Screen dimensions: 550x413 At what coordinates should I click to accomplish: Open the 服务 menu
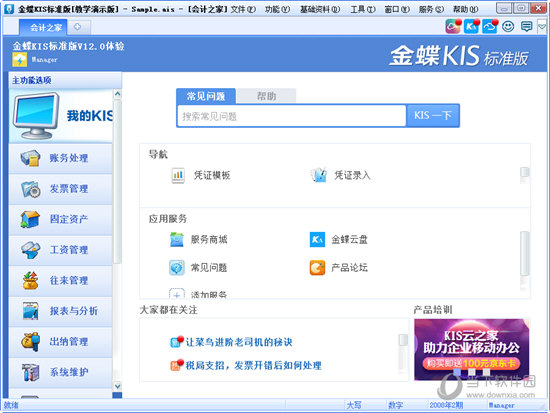431,9
